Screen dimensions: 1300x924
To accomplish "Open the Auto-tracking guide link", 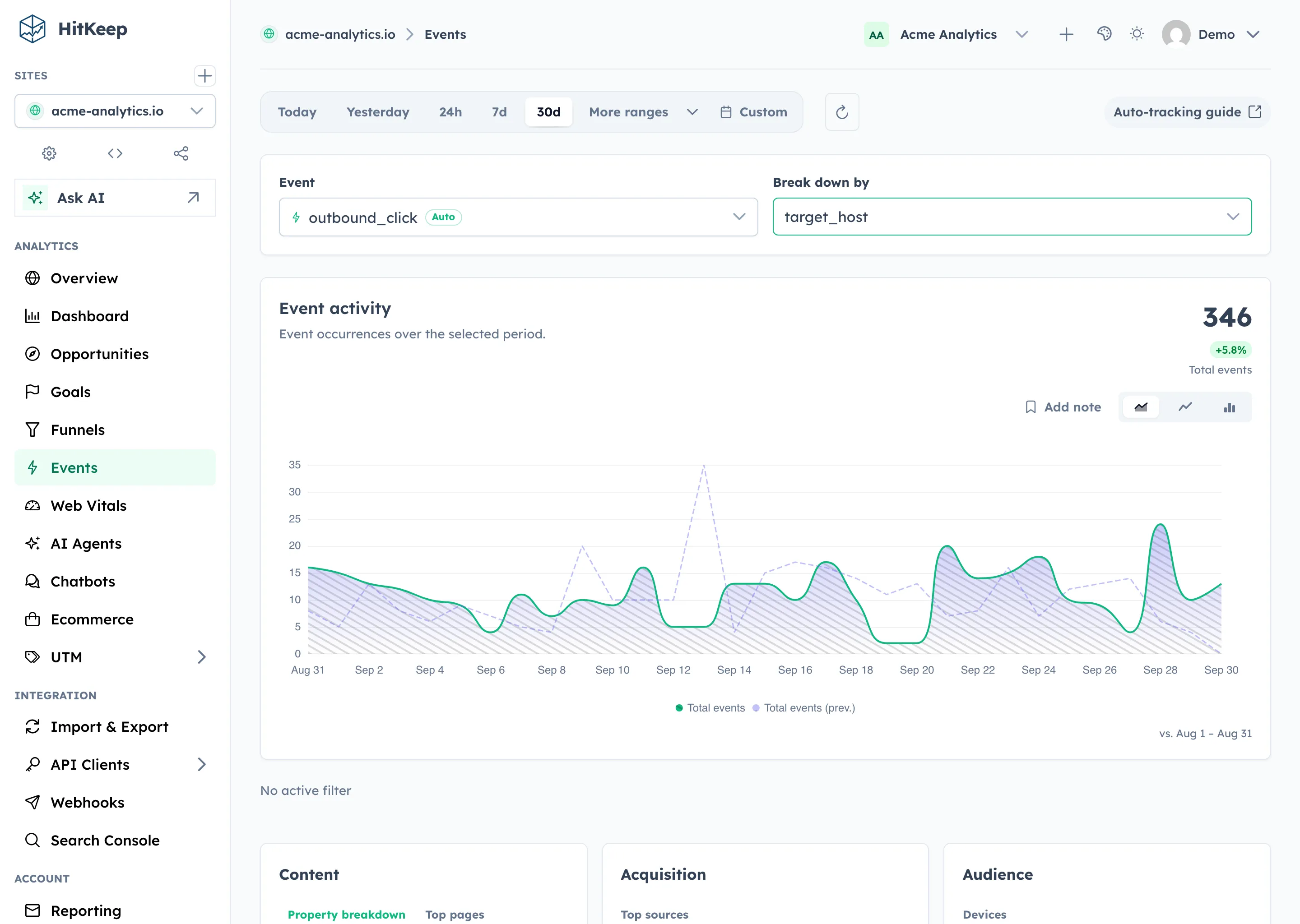I will tap(1187, 112).
